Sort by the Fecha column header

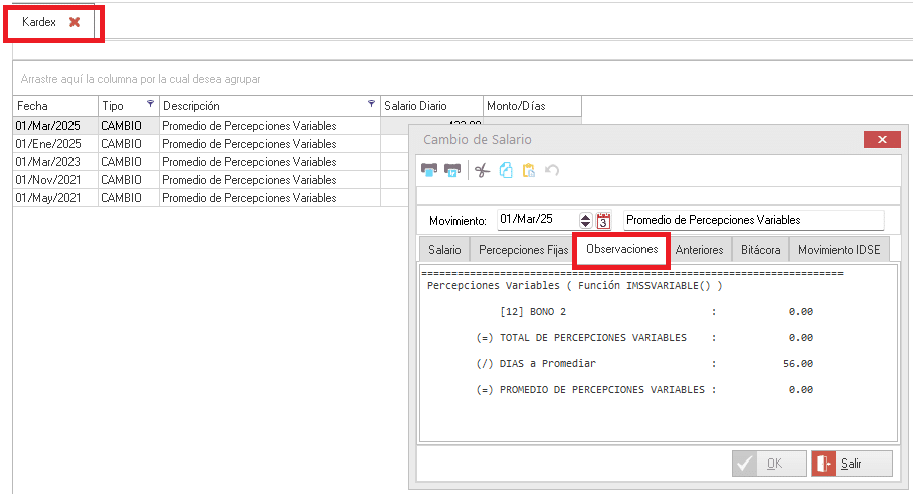(55, 106)
